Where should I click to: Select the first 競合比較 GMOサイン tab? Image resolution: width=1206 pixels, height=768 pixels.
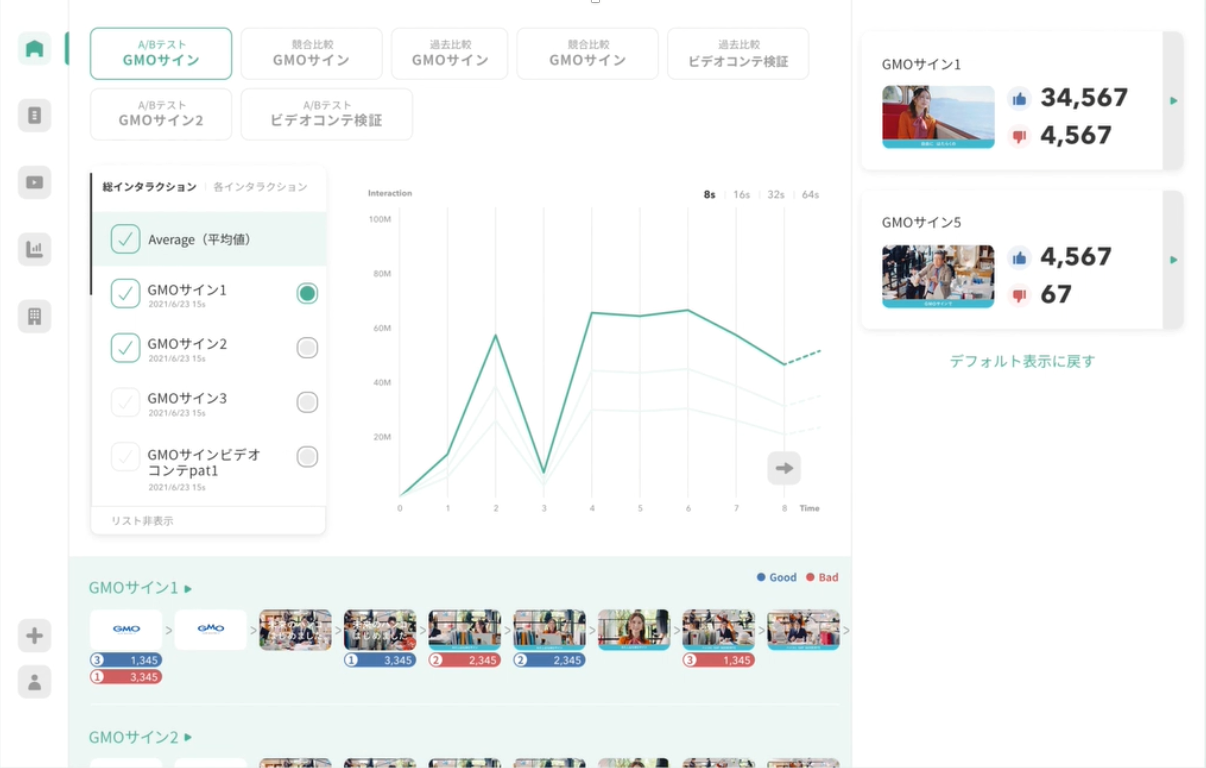pyautogui.click(x=311, y=54)
